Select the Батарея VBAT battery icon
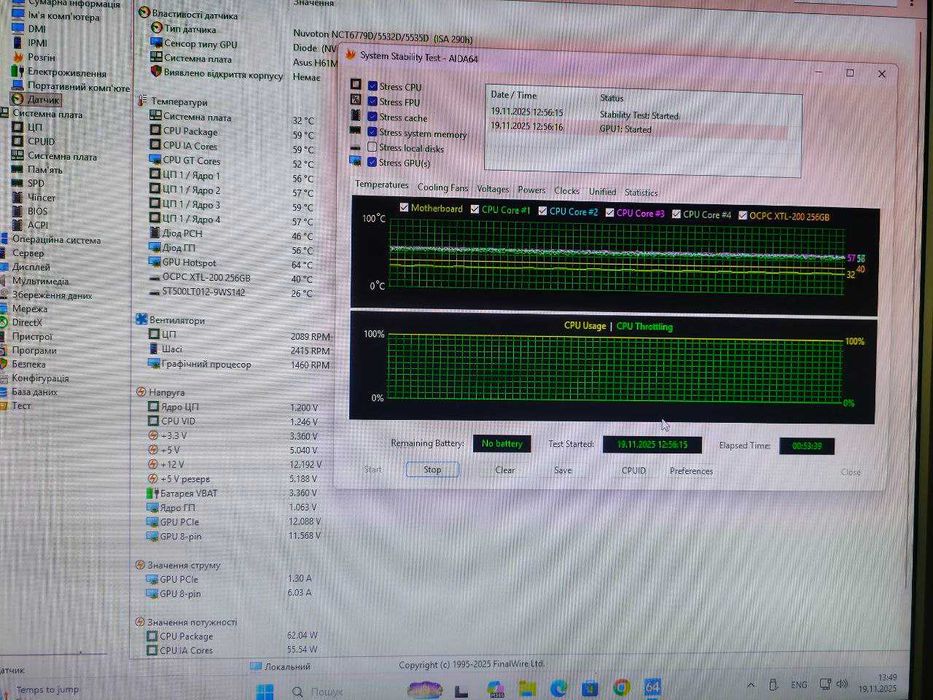This screenshot has width=933, height=700. pyautogui.click(x=152, y=493)
